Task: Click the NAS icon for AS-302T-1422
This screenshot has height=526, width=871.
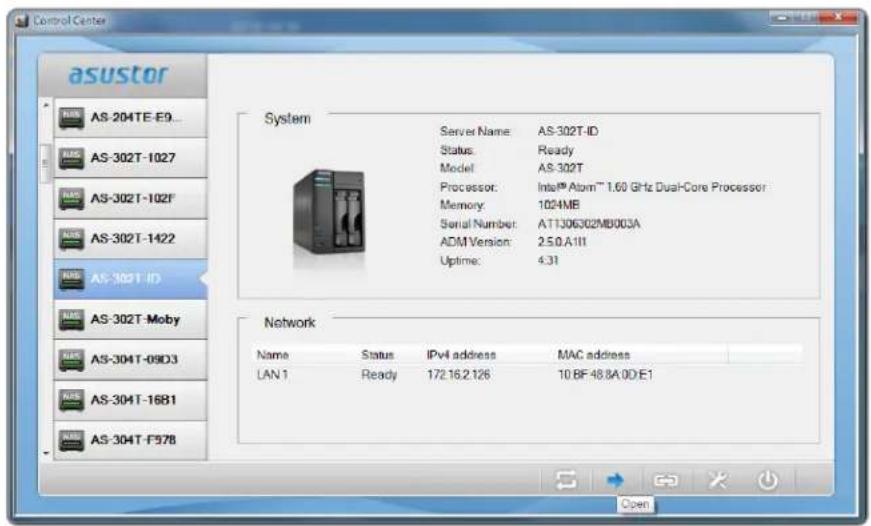Action: [71, 239]
